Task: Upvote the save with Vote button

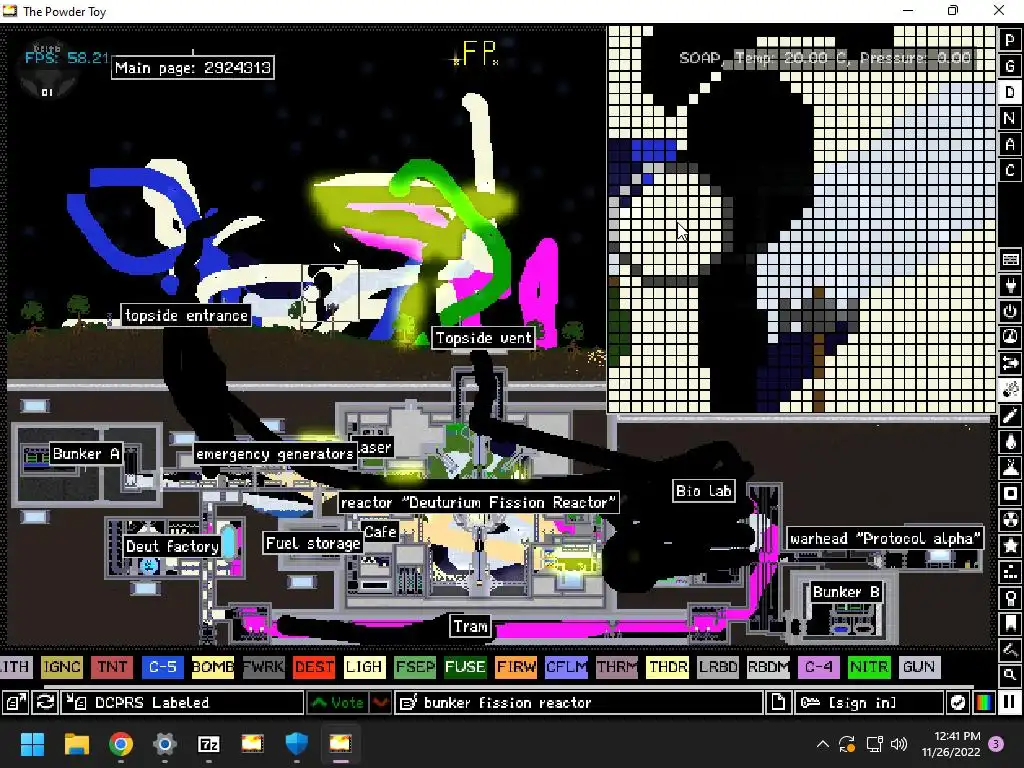Action: pos(338,703)
